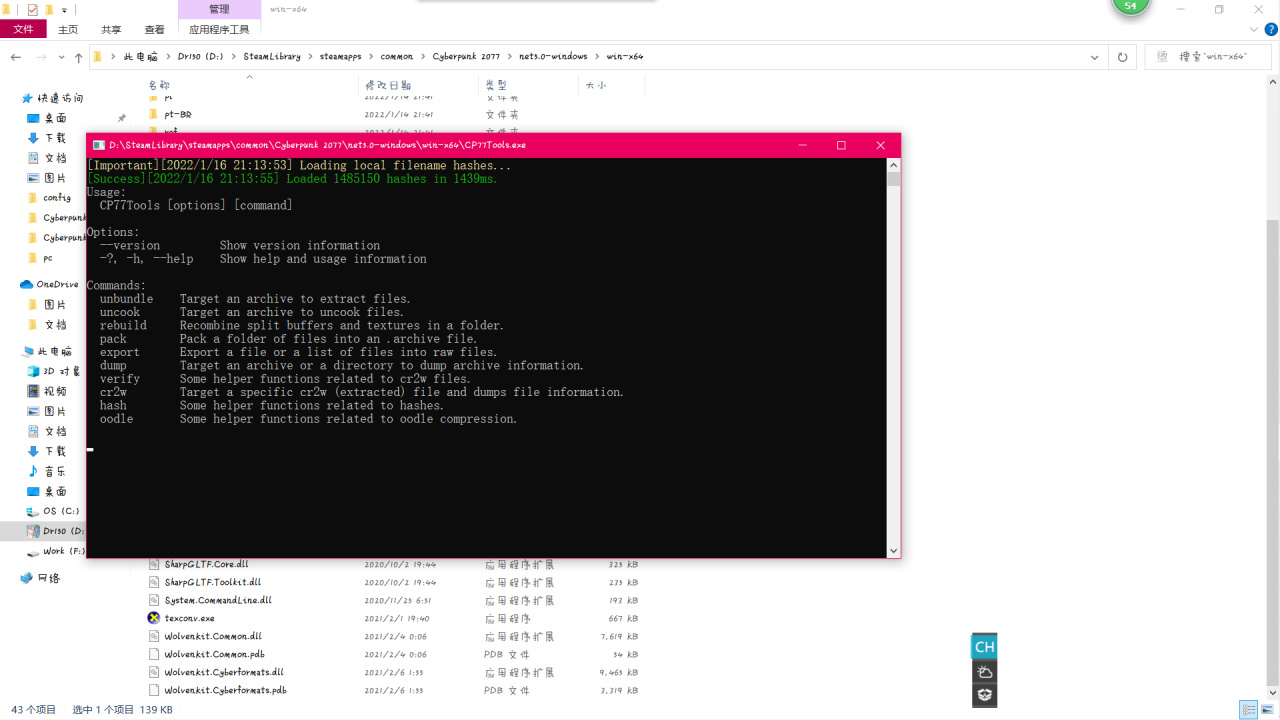Sort by the 大小 column header
1280x720 pixels.
click(596, 86)
